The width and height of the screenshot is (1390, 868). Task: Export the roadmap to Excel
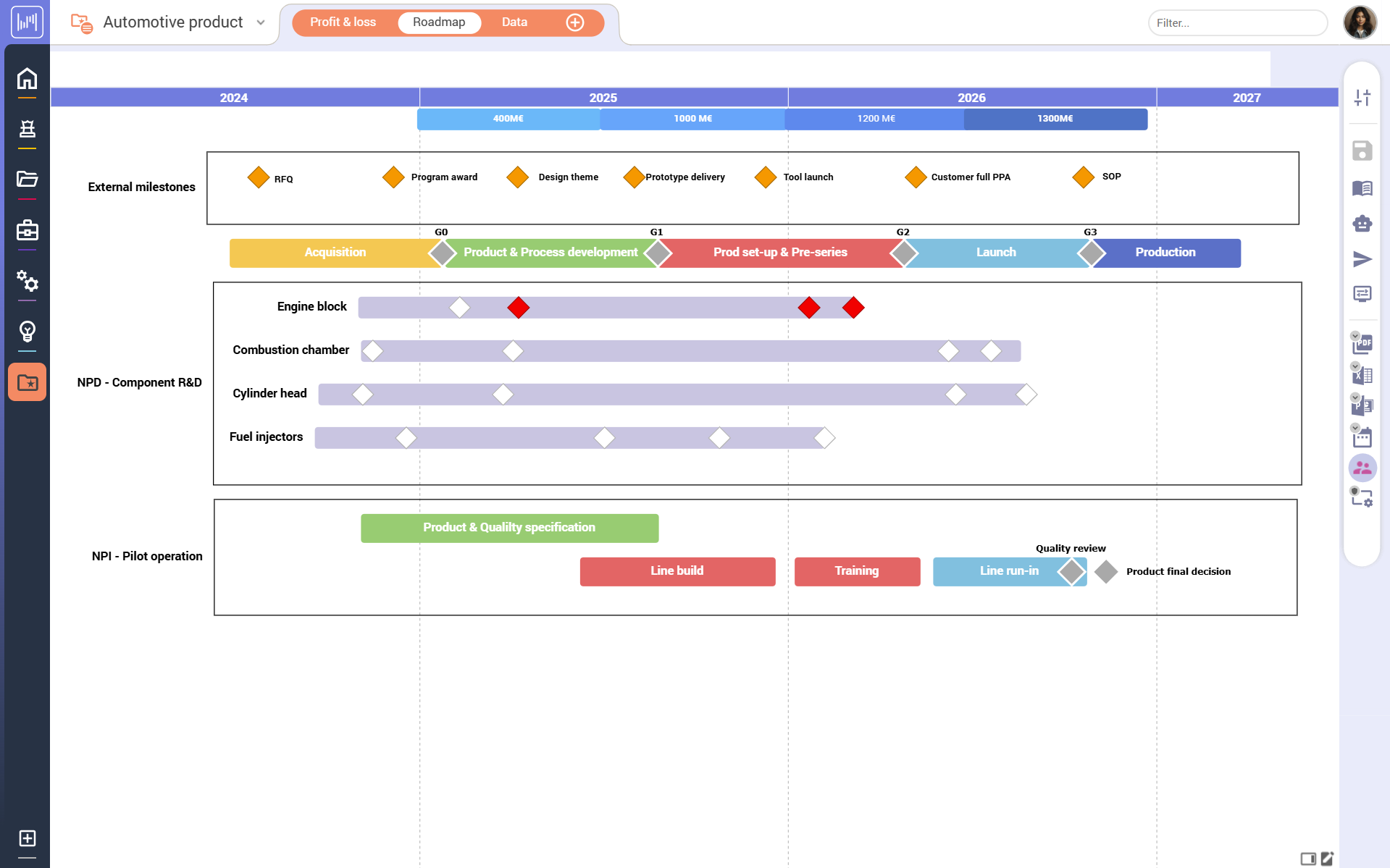pos(1362,375)
